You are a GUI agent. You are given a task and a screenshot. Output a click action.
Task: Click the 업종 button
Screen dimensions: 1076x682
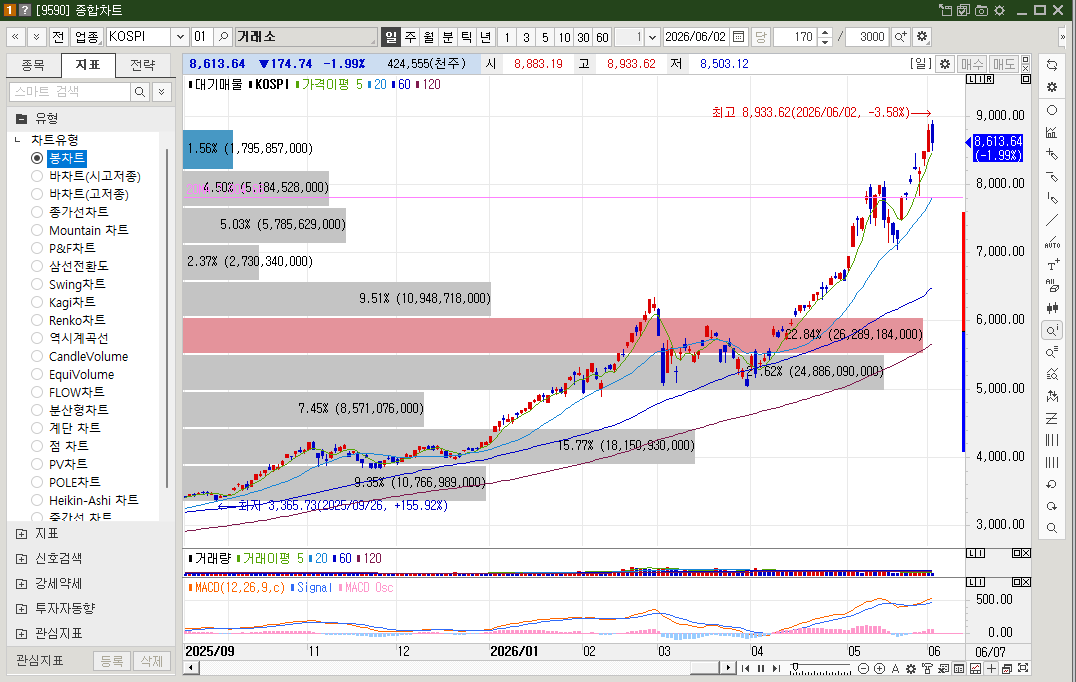pos(86,36)
